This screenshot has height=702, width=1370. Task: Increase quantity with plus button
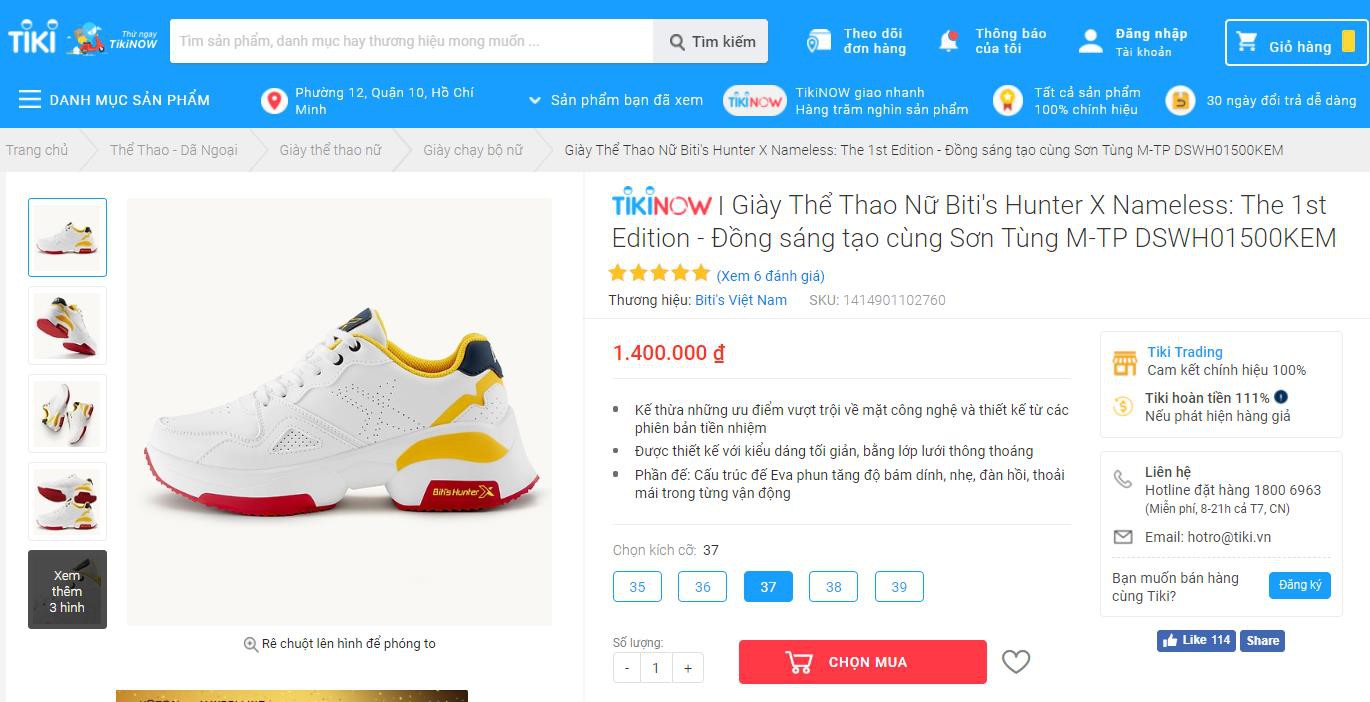pyautogui.click(x=688, y=668)
